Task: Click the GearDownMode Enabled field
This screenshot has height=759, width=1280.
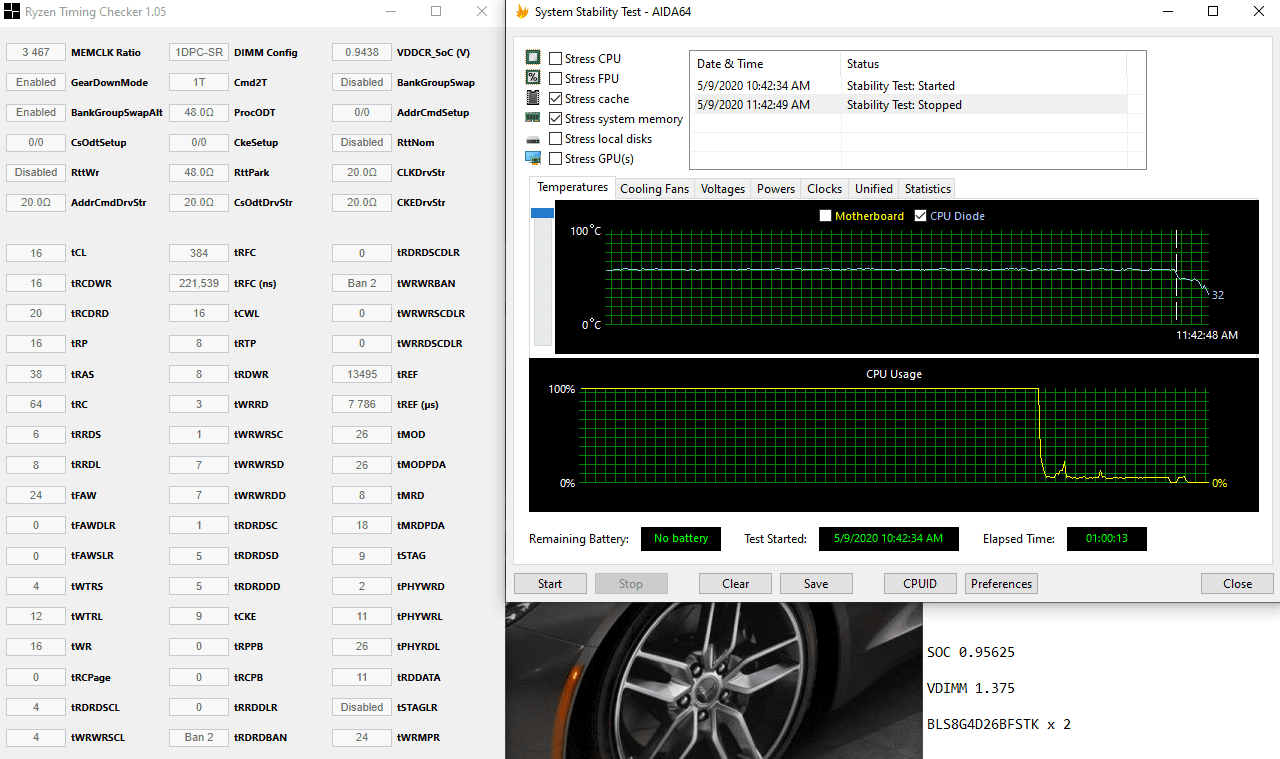Action: [x=36, y=83]
